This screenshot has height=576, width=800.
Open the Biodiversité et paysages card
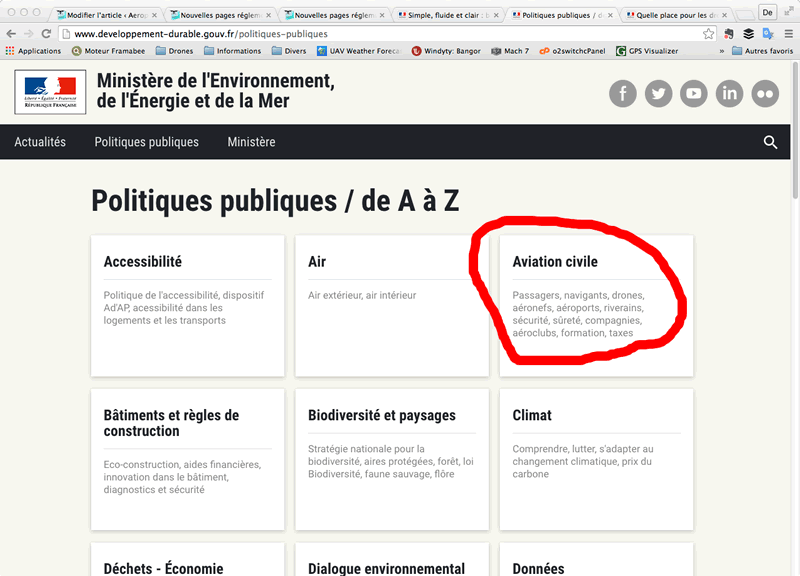[x=392, y=460]
